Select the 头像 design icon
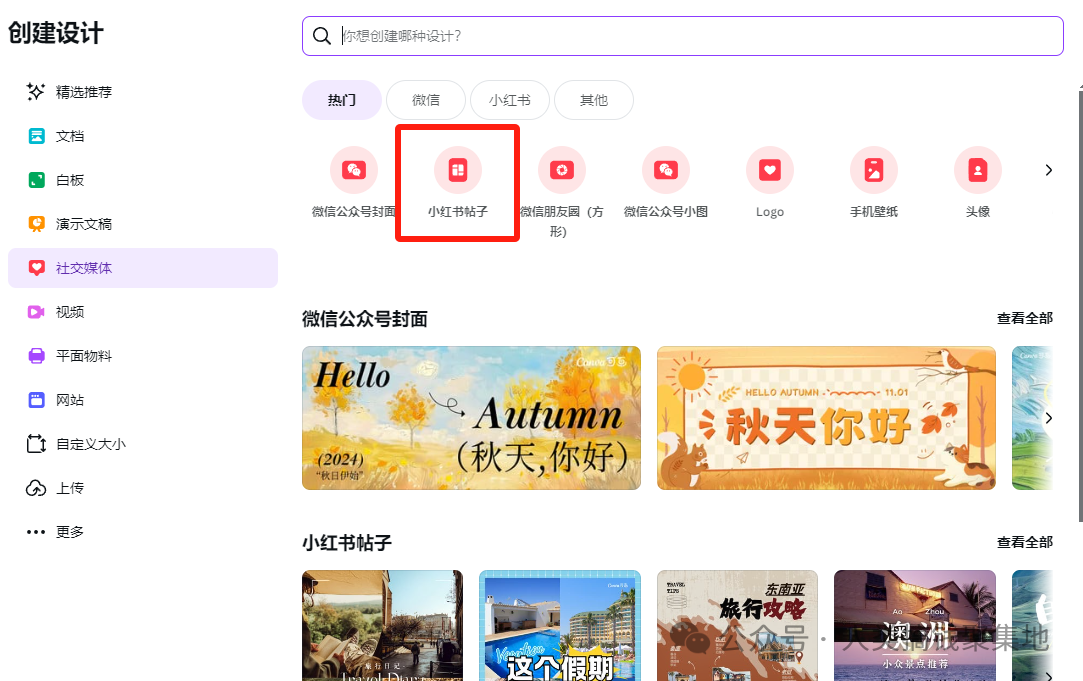 coord(977,169)
